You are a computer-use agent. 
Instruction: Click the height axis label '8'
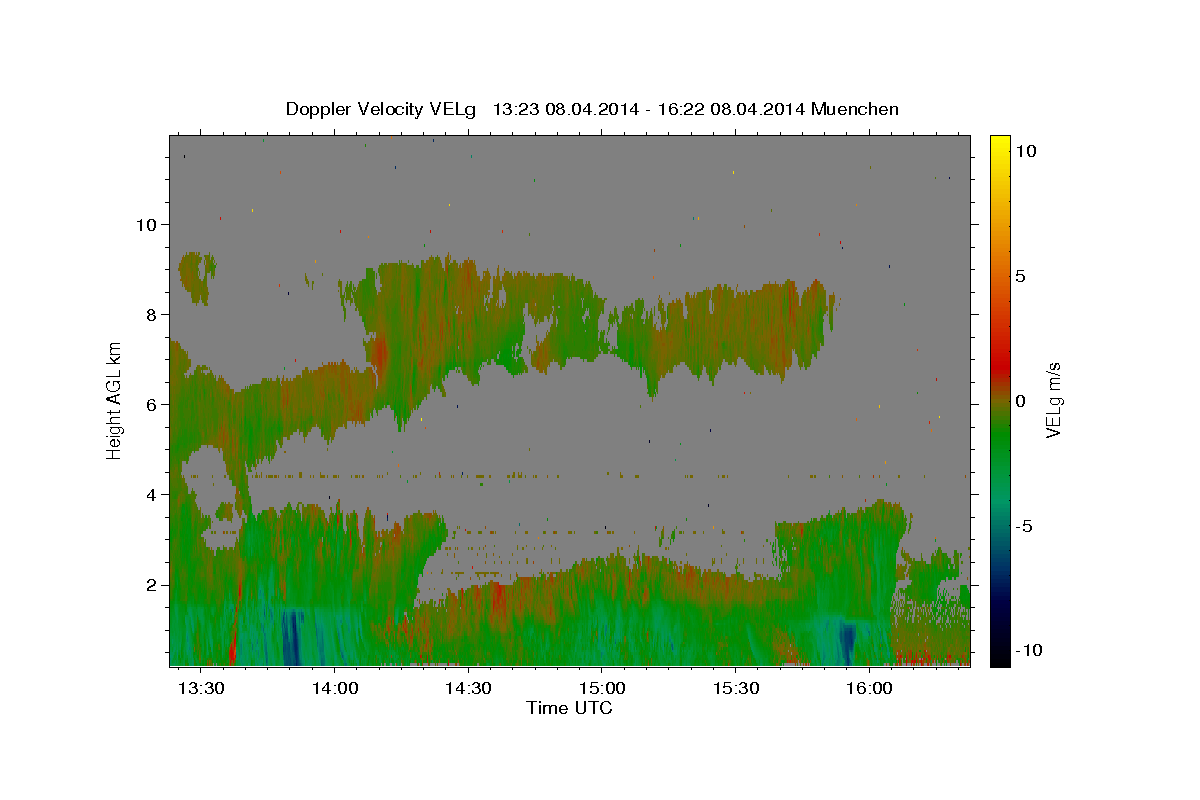coord(152,314)
